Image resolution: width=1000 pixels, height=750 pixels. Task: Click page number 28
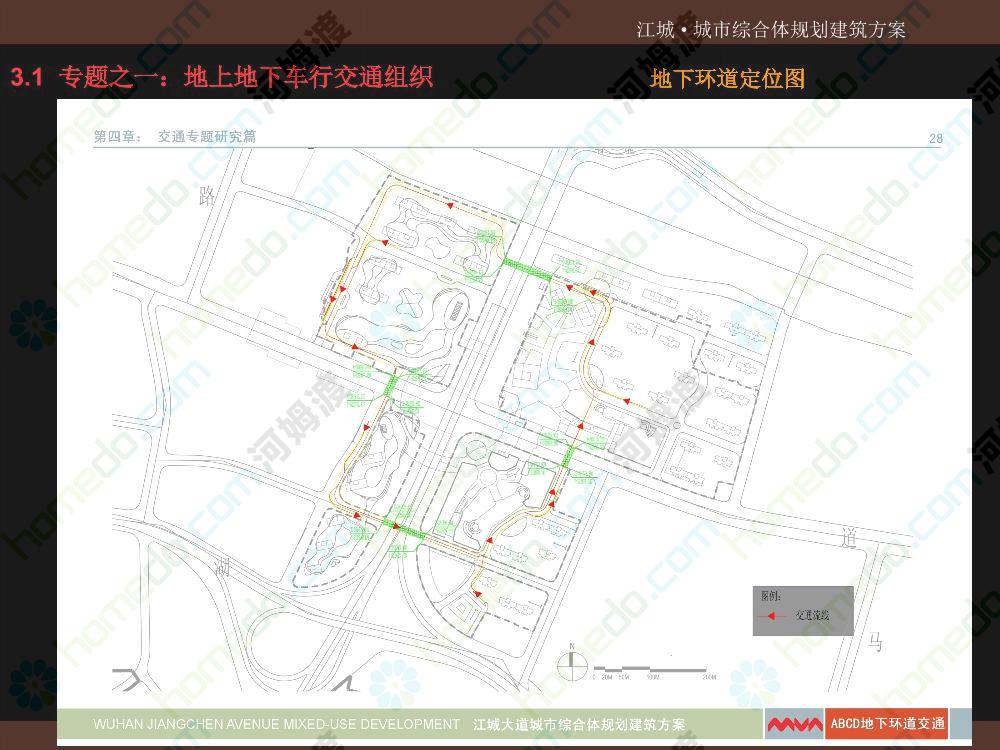point(935,138)
